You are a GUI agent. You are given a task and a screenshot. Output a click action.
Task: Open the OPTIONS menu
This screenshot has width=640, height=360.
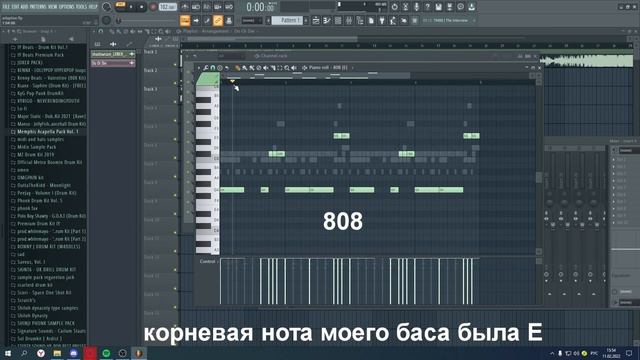67,7
